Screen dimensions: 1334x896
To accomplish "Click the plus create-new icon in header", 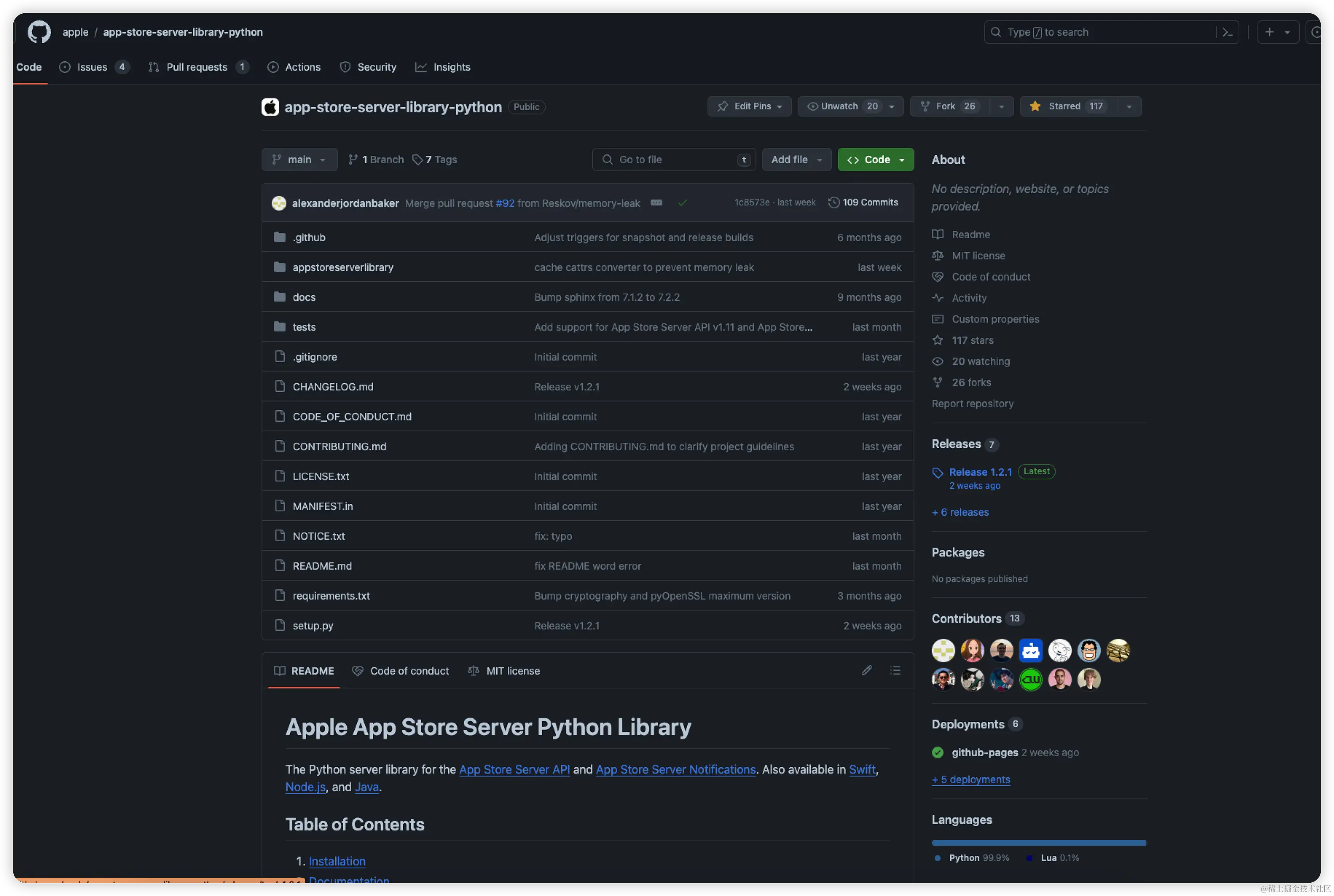I will tap(1270, 32).
